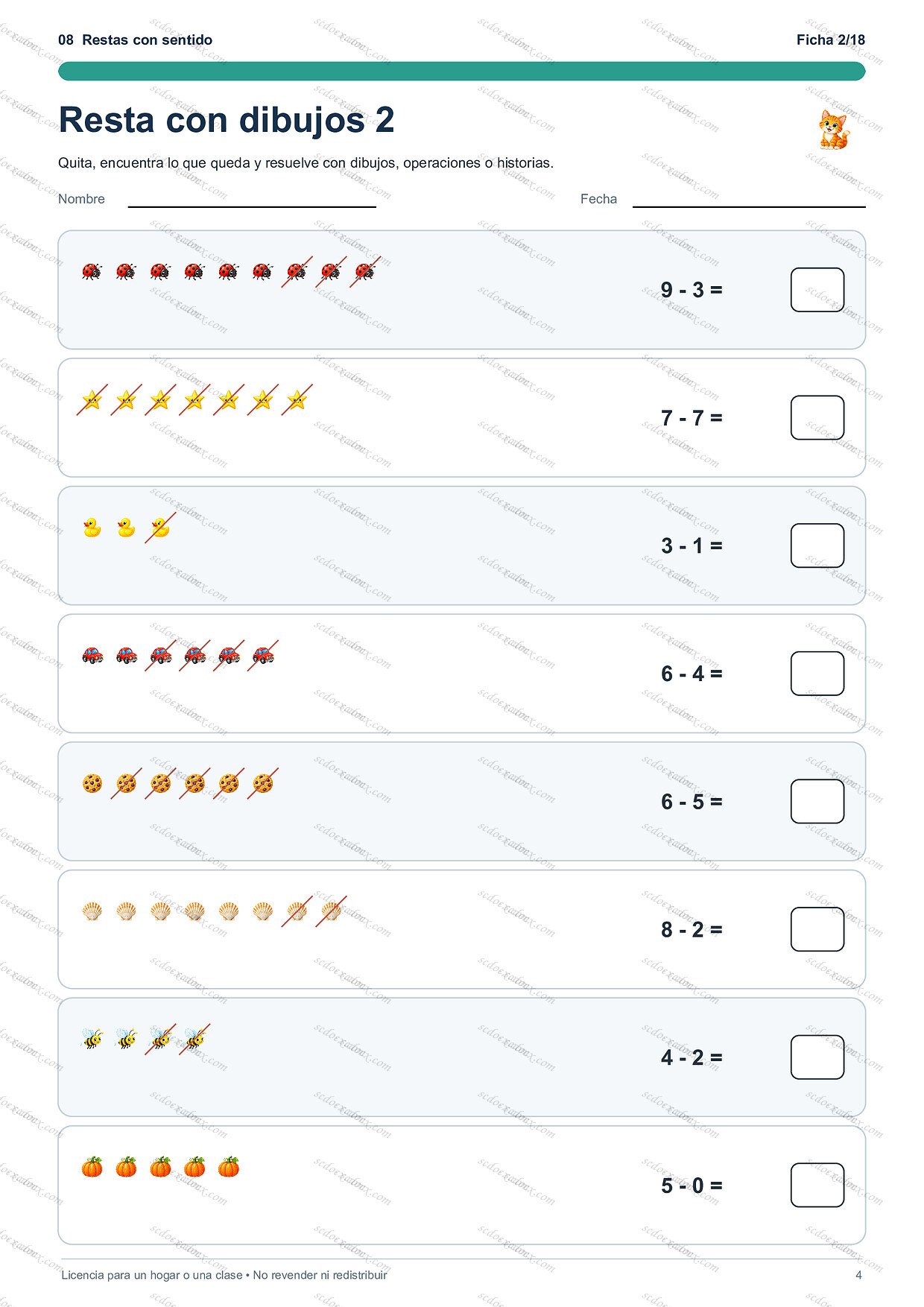The image size is (924, 1307).
Task: Click the first red car
Action: point(92,656)
